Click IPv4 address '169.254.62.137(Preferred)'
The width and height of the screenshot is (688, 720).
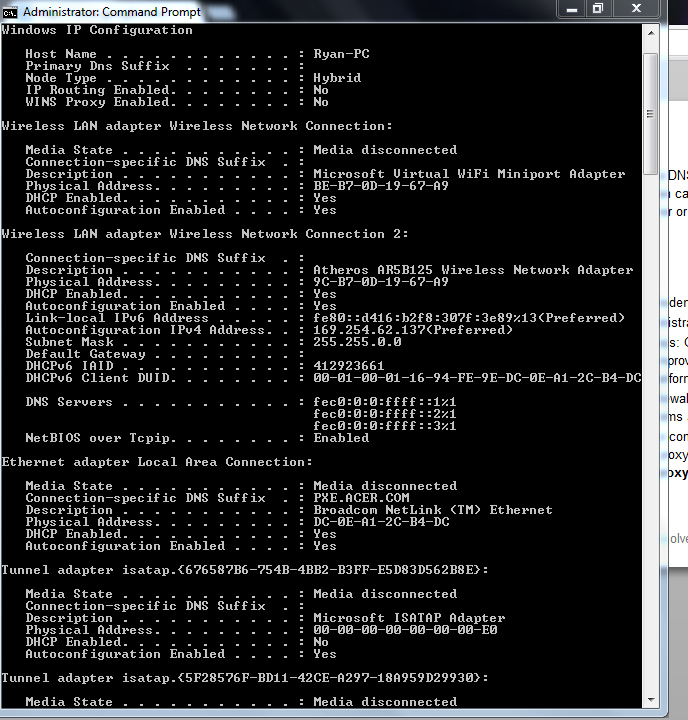[413, 330]
